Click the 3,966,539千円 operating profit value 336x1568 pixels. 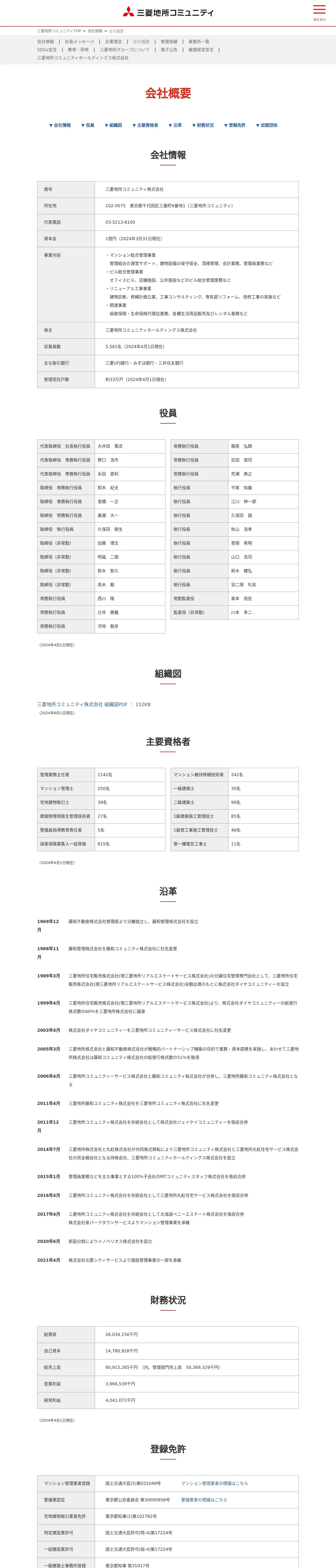[120, 1383]
